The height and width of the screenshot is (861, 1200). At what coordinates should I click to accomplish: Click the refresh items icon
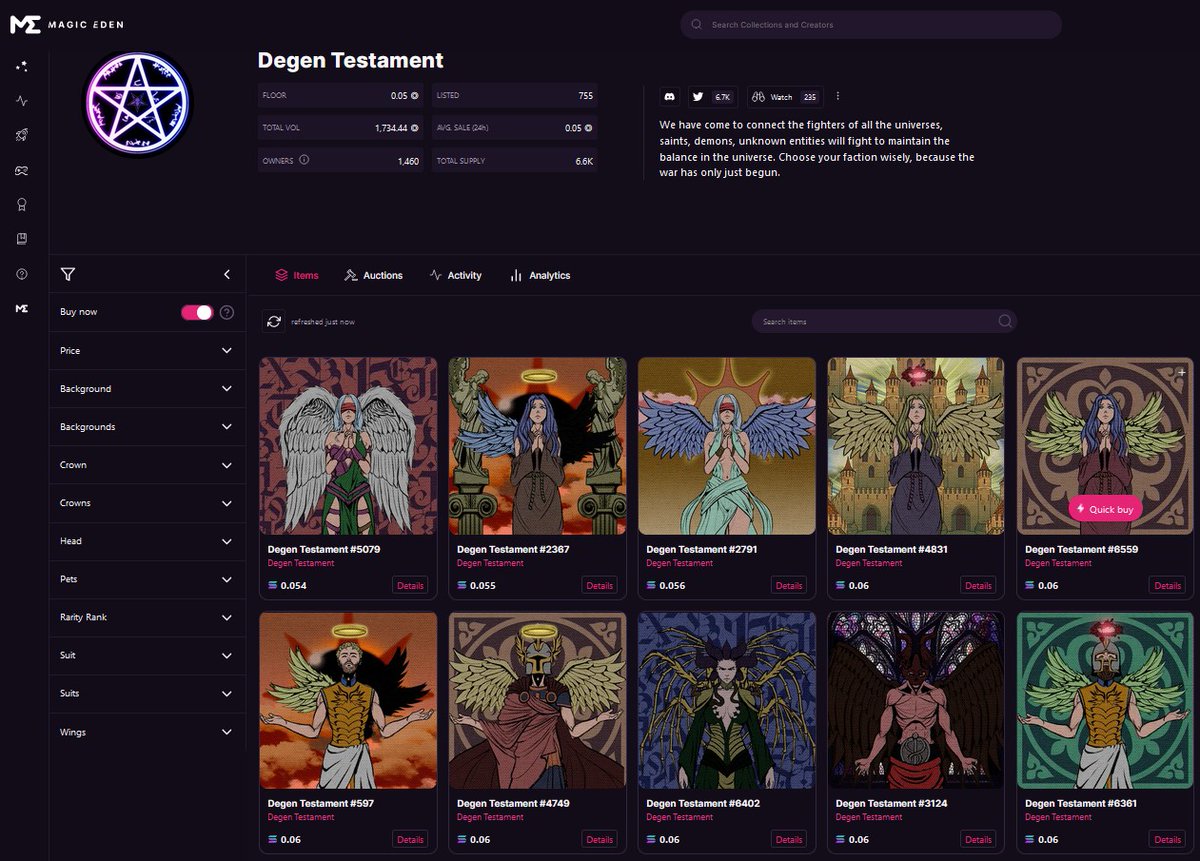(x=273, y=321)
